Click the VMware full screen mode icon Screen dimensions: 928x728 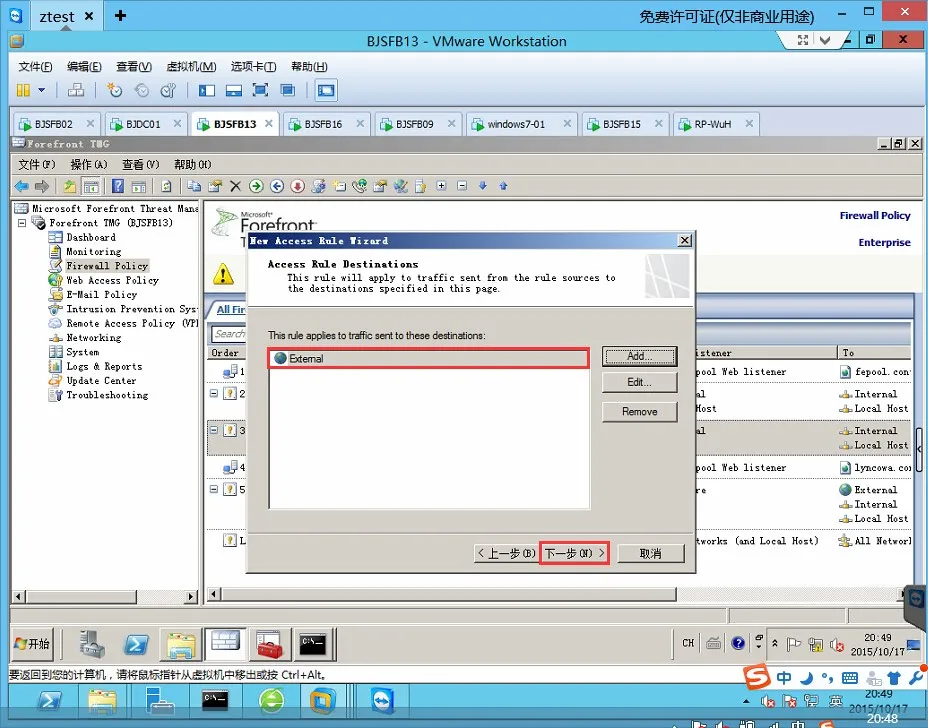coord(260,90)
